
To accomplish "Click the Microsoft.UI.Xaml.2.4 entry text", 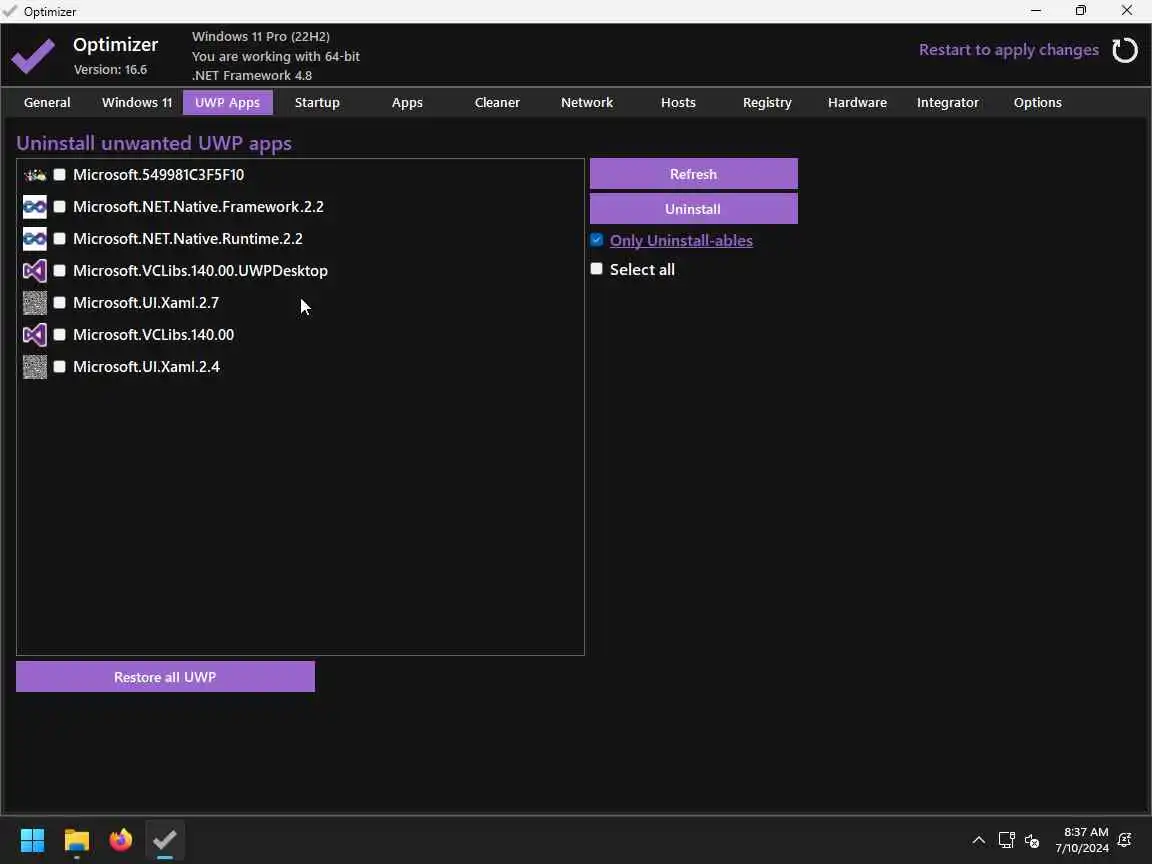I will coord(146,367).
